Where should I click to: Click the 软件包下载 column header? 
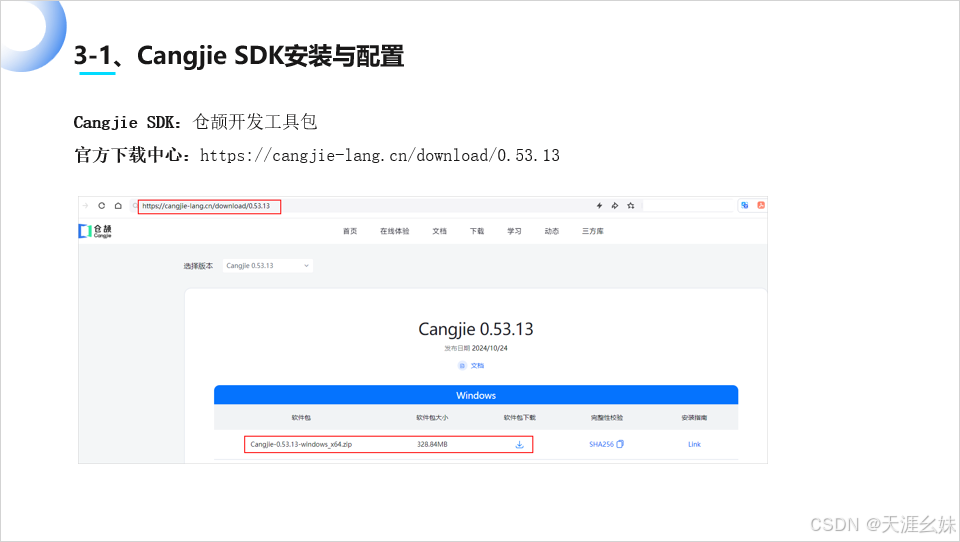pos(520,418)
